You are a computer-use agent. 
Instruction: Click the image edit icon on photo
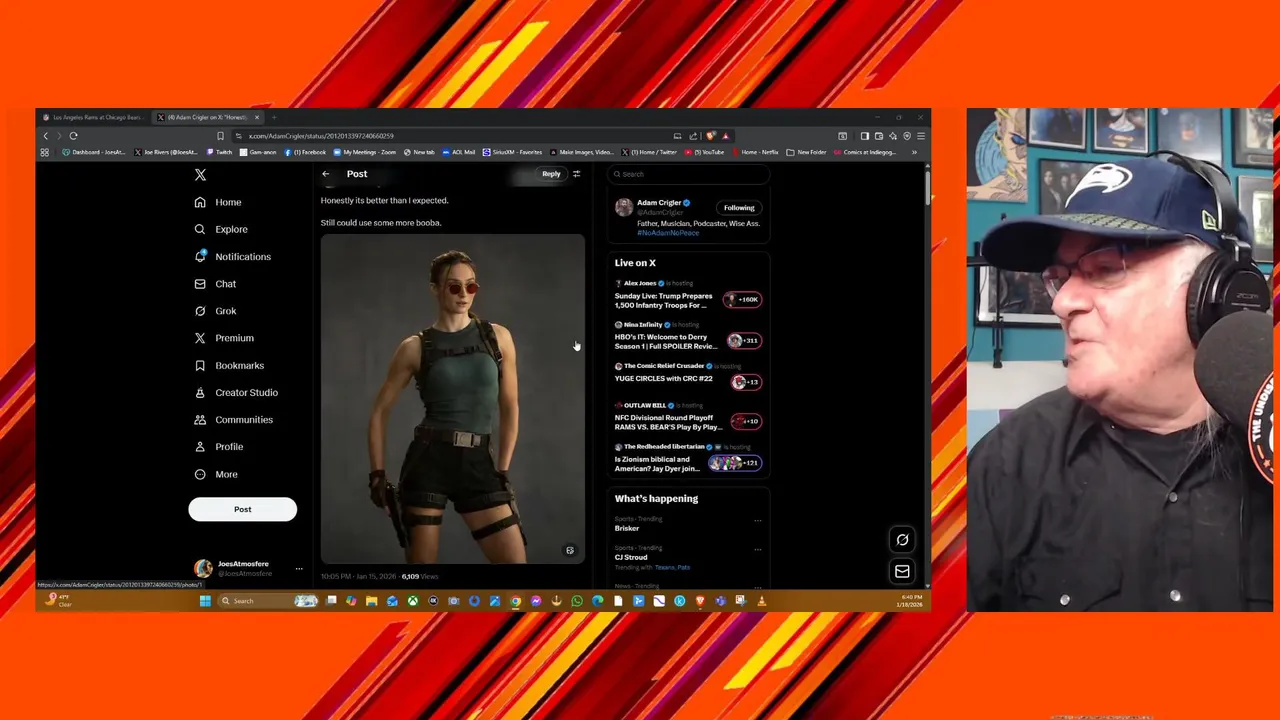click(570, 551)
